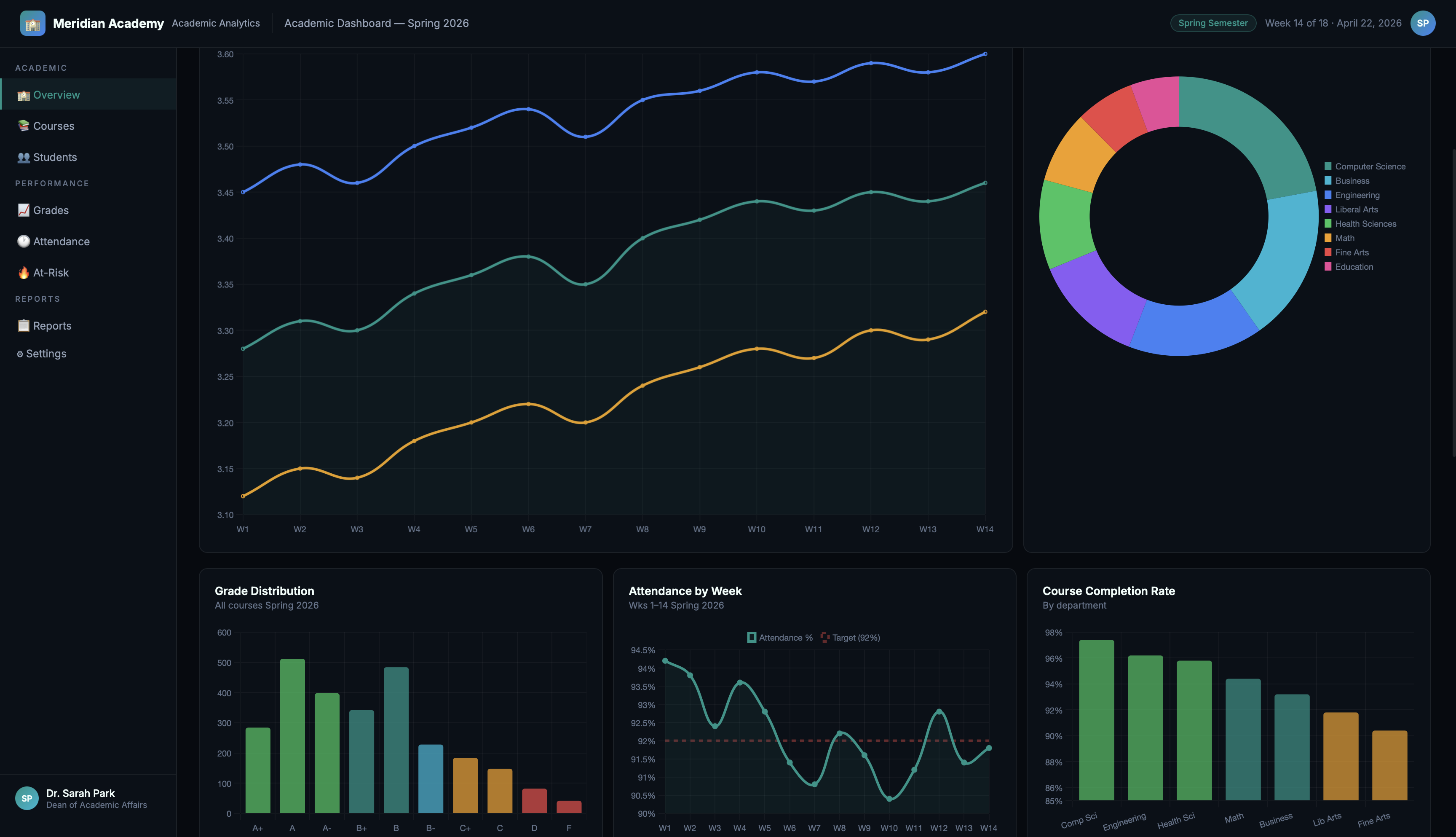The height and width of the screenshot is (837, 1456).
Task: Toggle Computer Science in the donut legend
Action: (1365, 167)
